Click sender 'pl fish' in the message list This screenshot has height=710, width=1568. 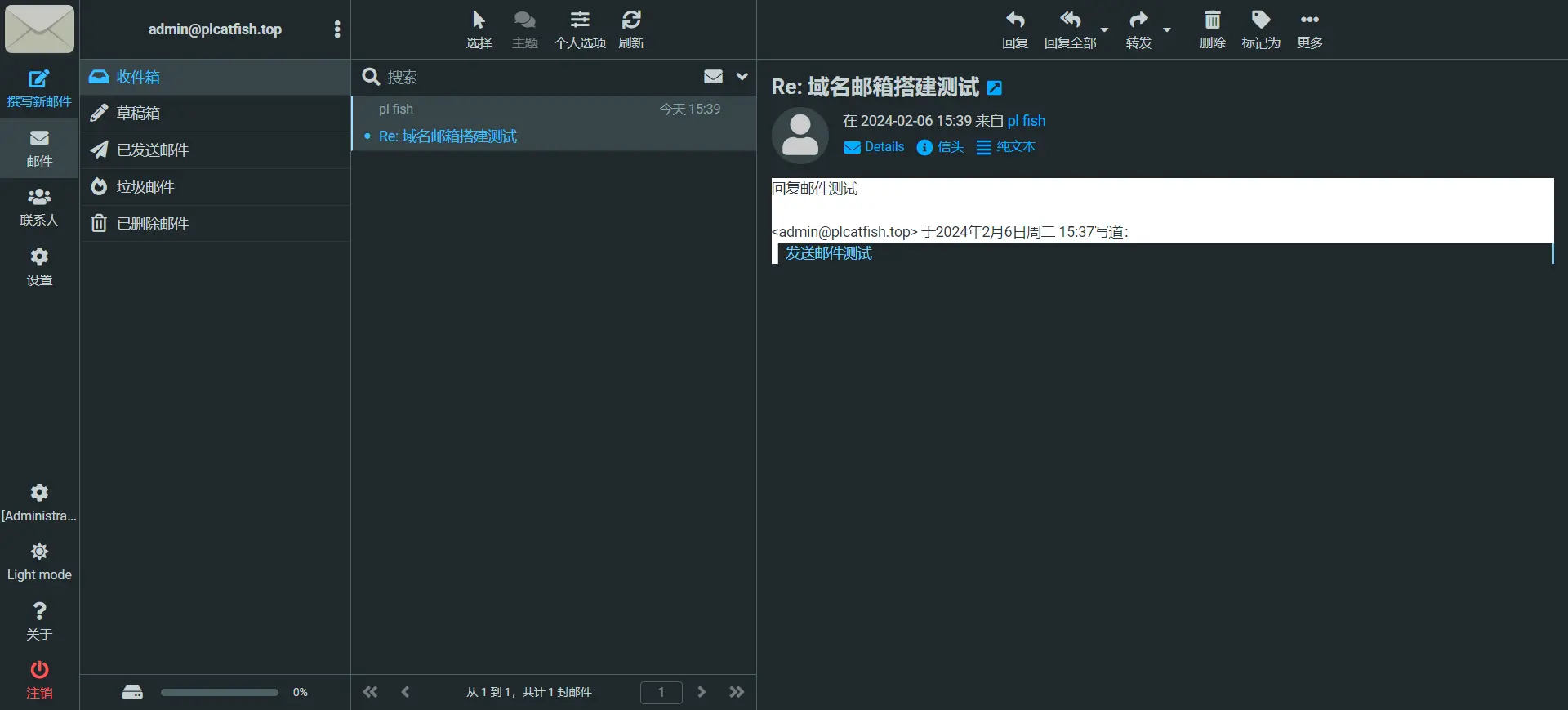pos(396,109)
